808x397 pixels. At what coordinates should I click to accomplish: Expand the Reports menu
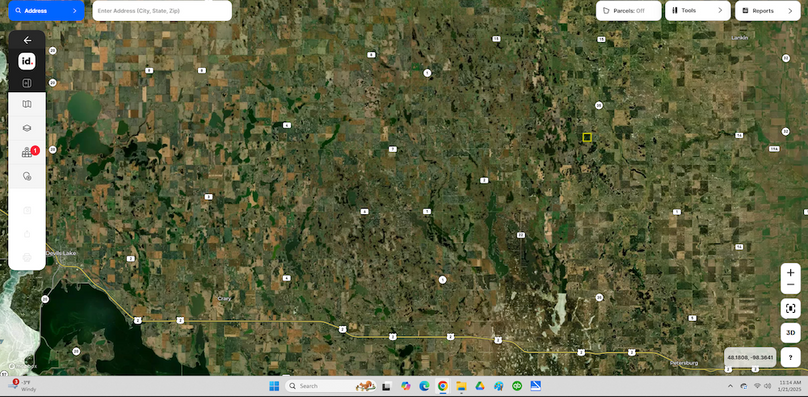767,10
